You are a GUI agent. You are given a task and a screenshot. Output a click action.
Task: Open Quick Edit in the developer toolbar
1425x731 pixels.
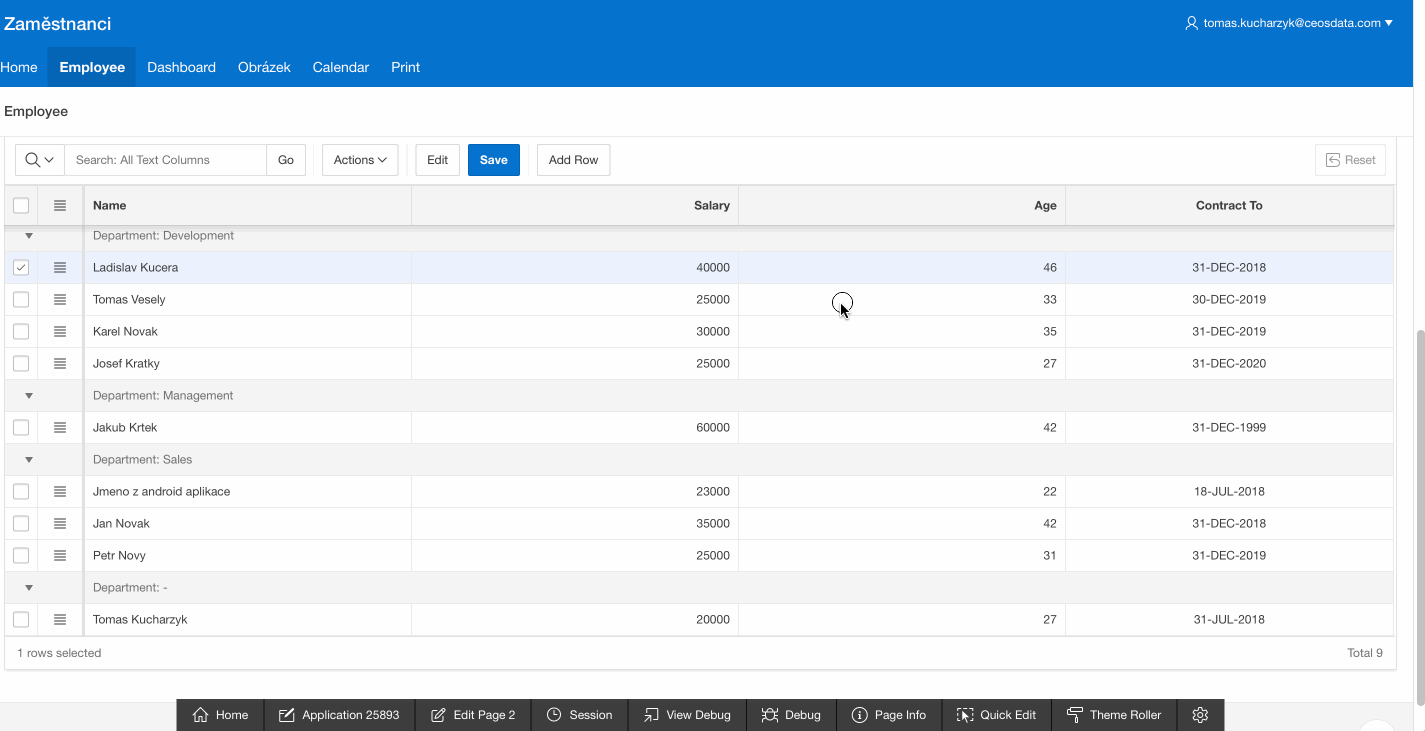click(x=996, y=715)
